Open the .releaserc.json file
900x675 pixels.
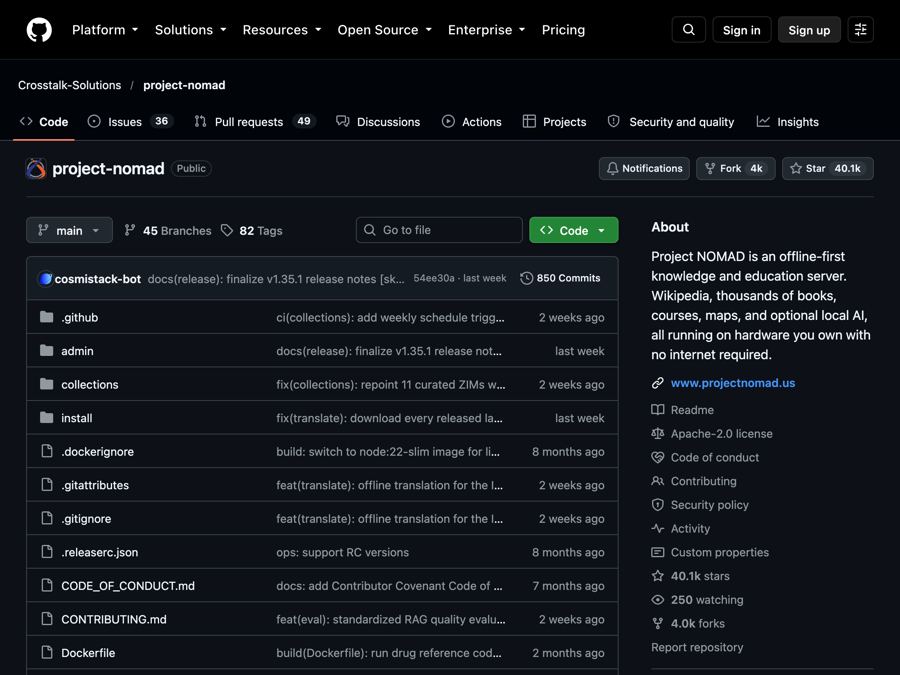[x=99, y=552]
